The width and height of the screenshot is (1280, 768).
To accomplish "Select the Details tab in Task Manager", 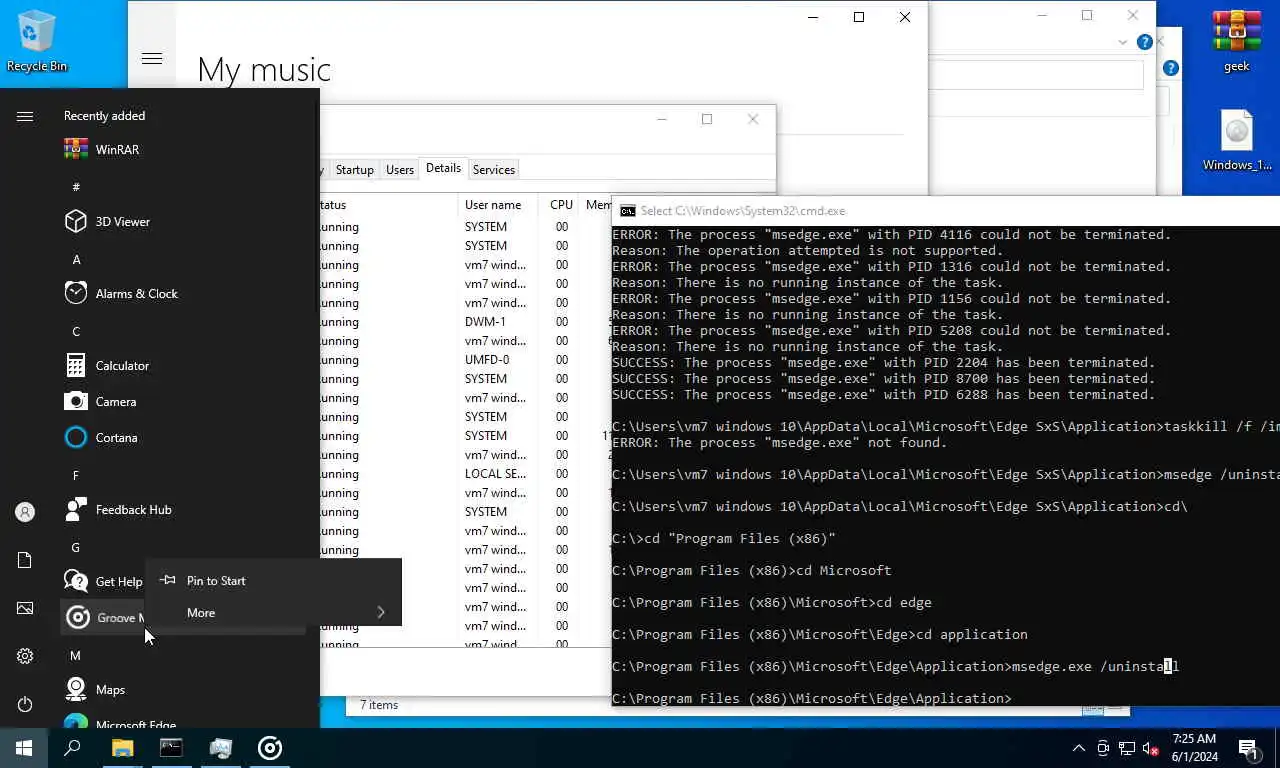I will point(443,168).
